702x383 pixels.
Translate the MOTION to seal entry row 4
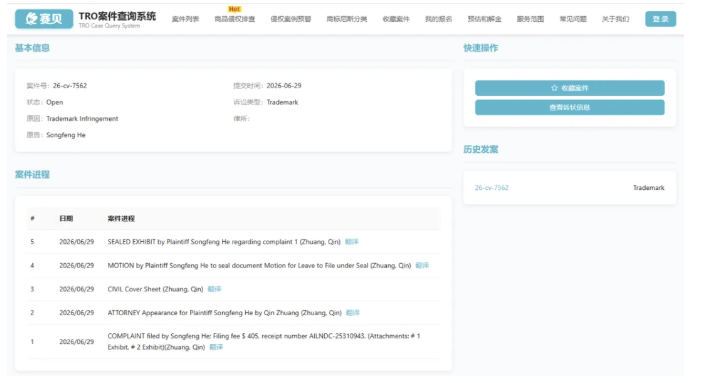[x=422, y=266]
